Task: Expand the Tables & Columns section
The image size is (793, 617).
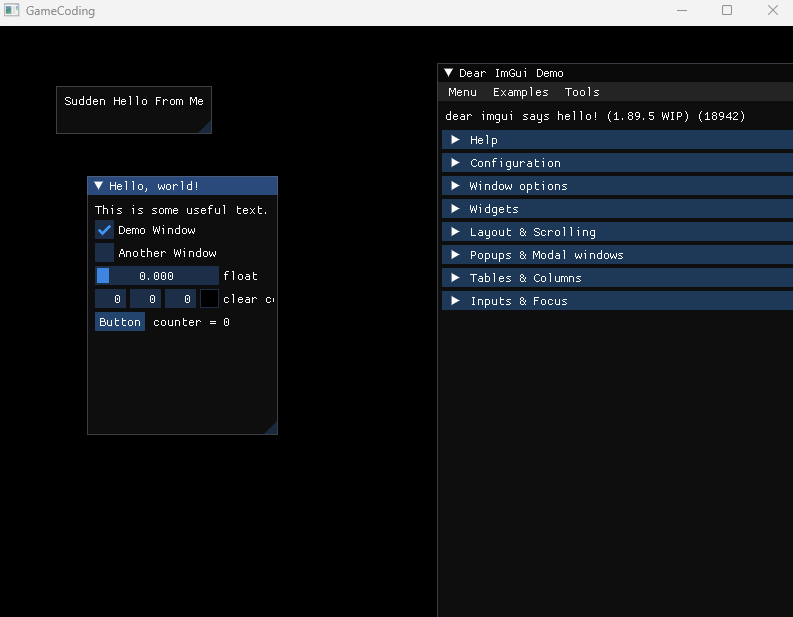Action: click(618, 278)
